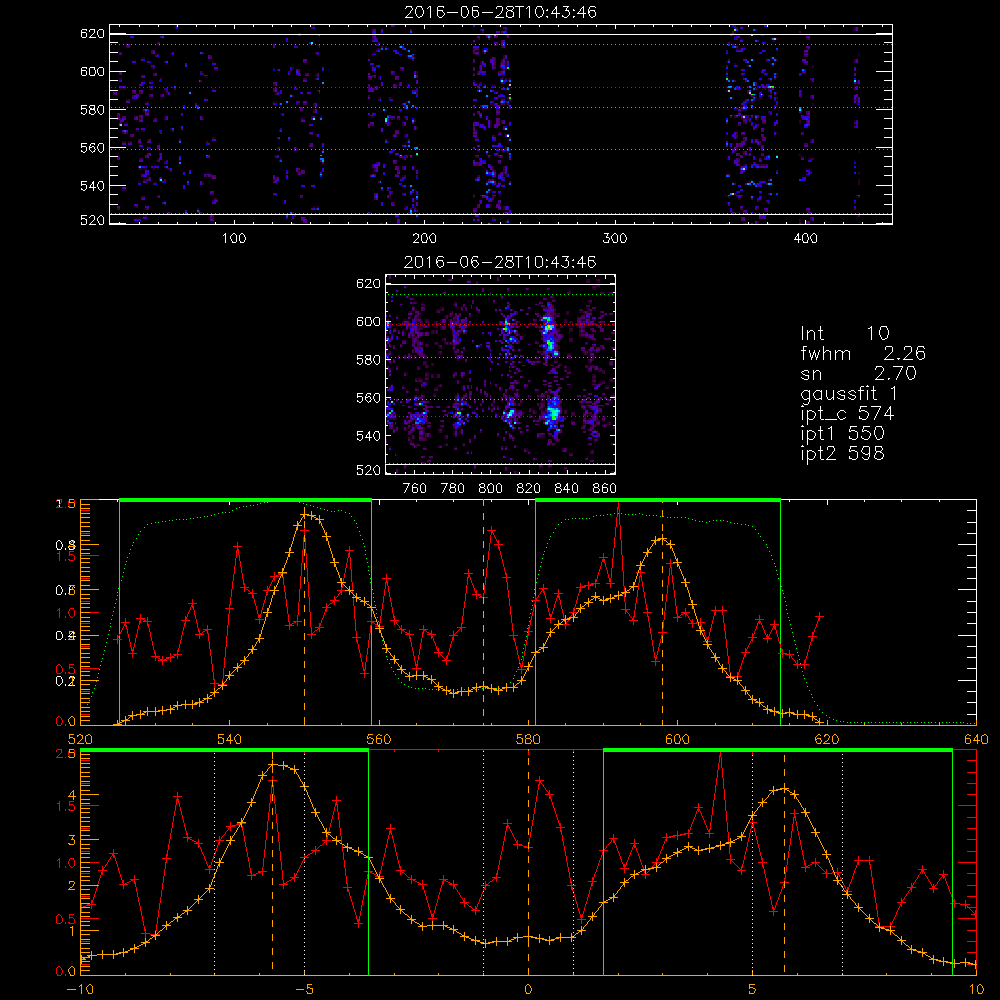Click the middle image title 2016-06-28T10:43:46
Image resolution: width=1000 pixels, height=1000 pixels.
coord(501,262)
